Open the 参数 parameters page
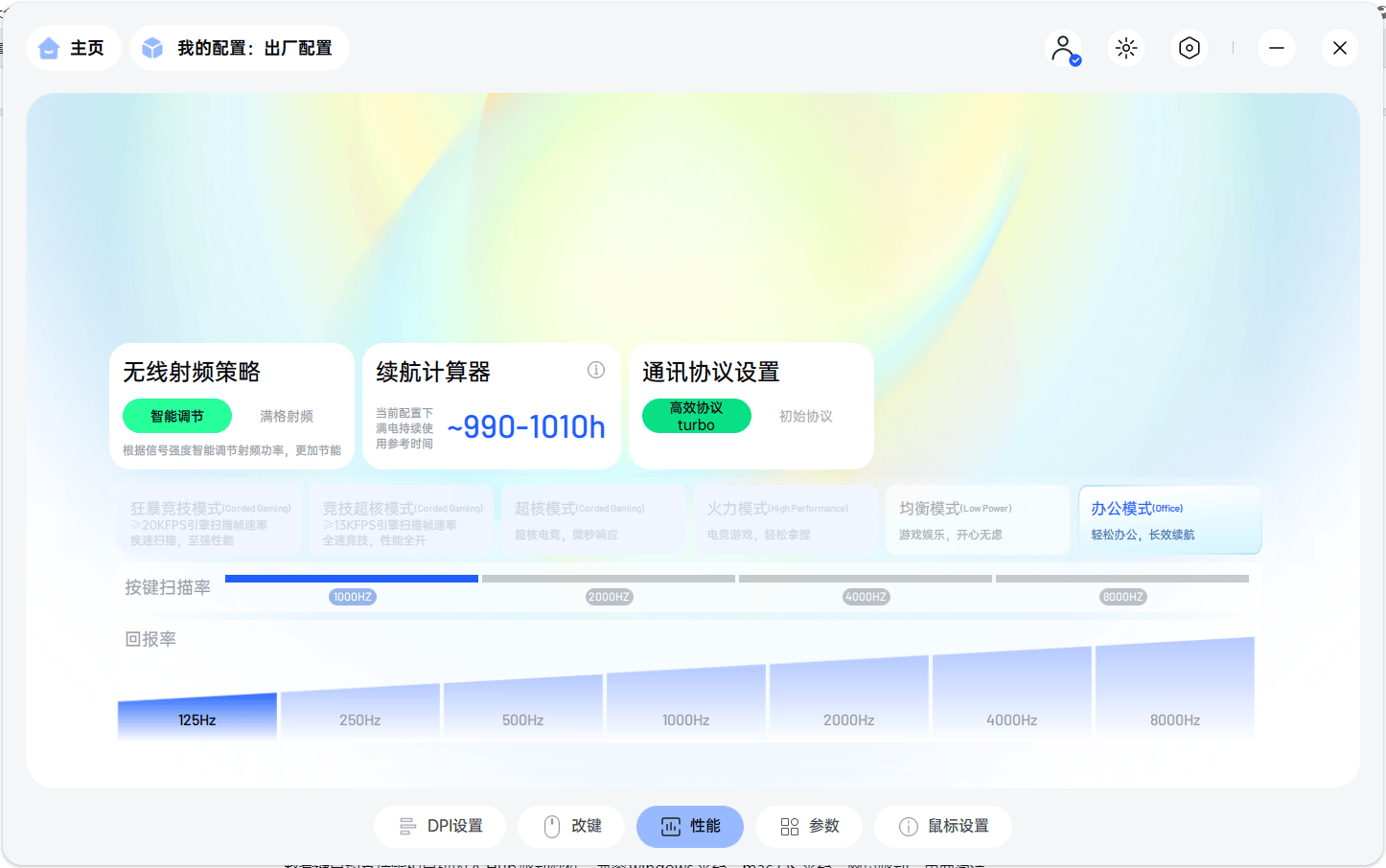Screen dimensions: 1386x868 pyautogui.click(x=809, y=826)
